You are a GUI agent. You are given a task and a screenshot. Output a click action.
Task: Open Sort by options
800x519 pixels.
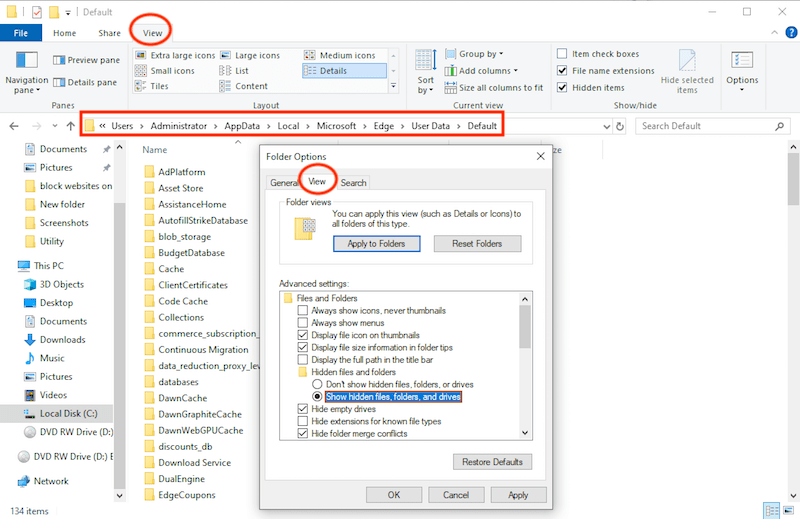click(x=426, y=72)
